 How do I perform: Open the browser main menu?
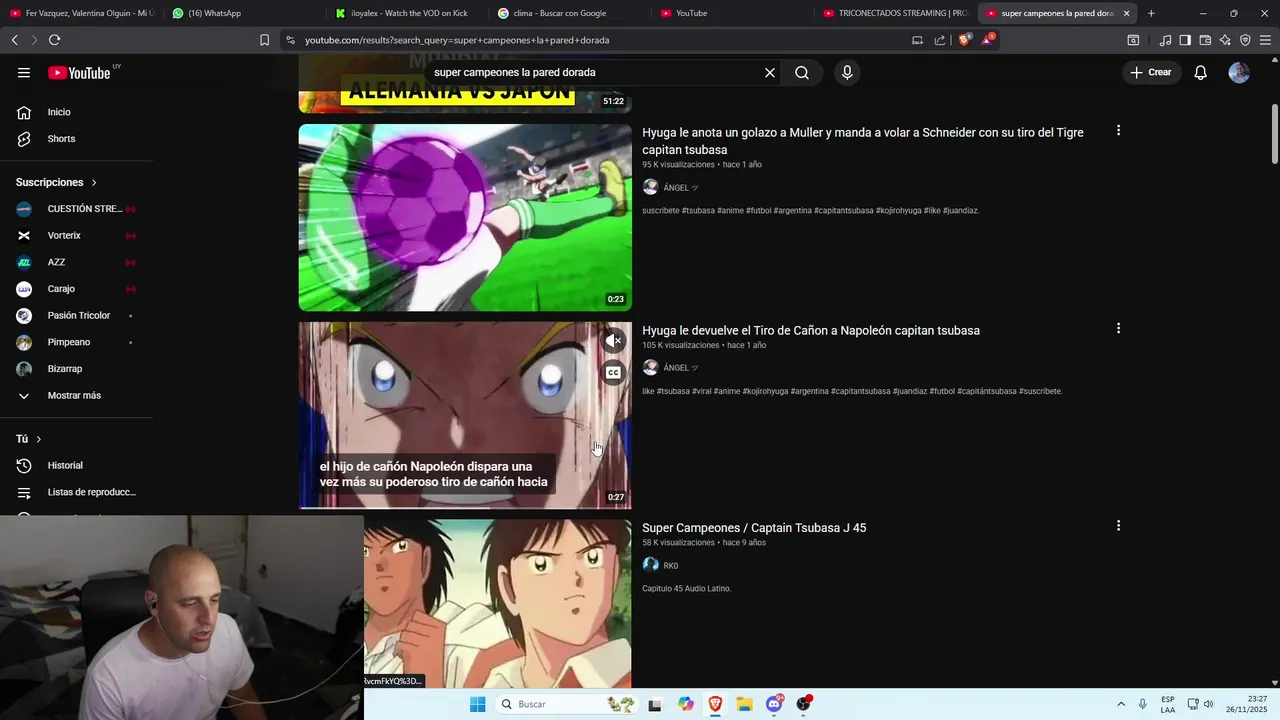[x=1266, y=40]
